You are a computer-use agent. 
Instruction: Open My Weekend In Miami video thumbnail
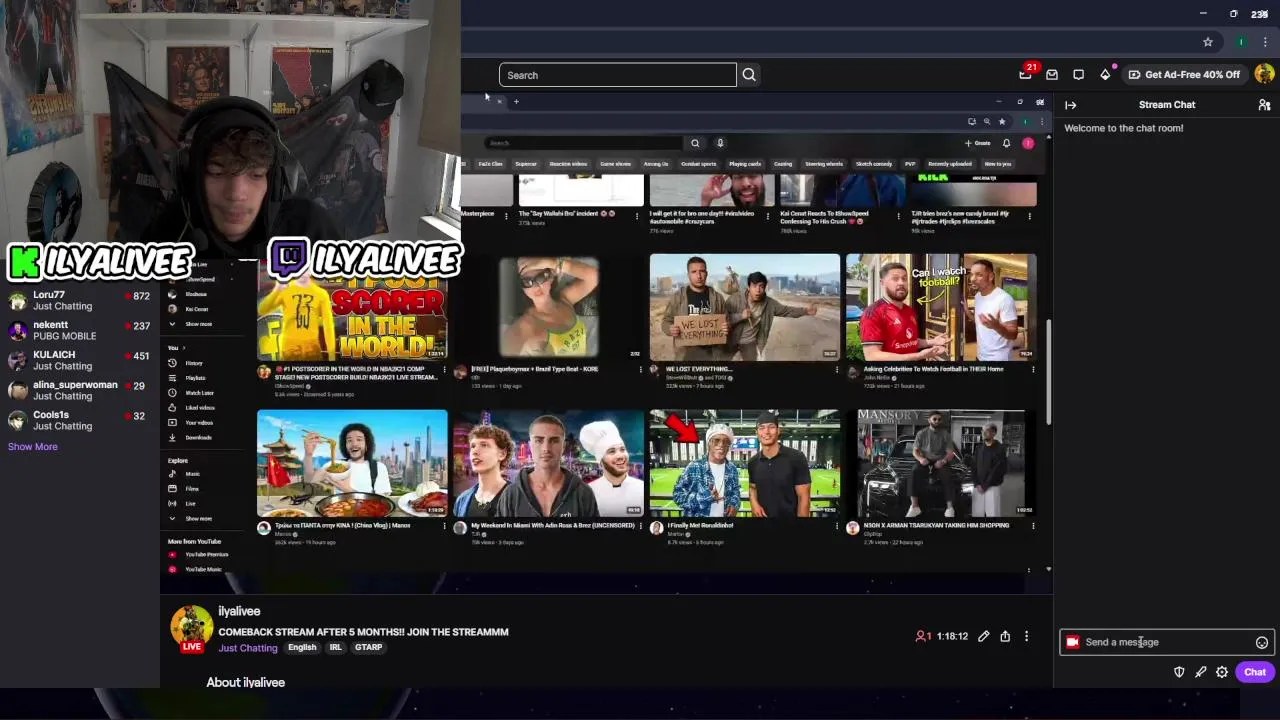(x=548, y=463)
